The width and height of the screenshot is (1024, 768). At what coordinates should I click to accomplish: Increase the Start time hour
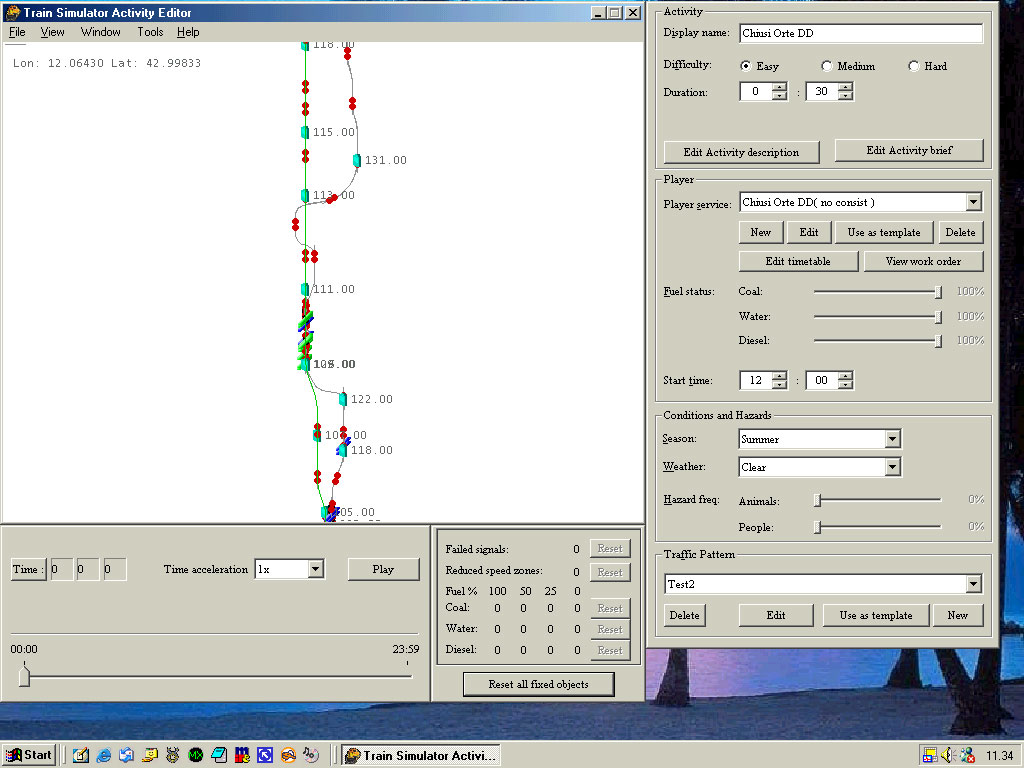779,376
